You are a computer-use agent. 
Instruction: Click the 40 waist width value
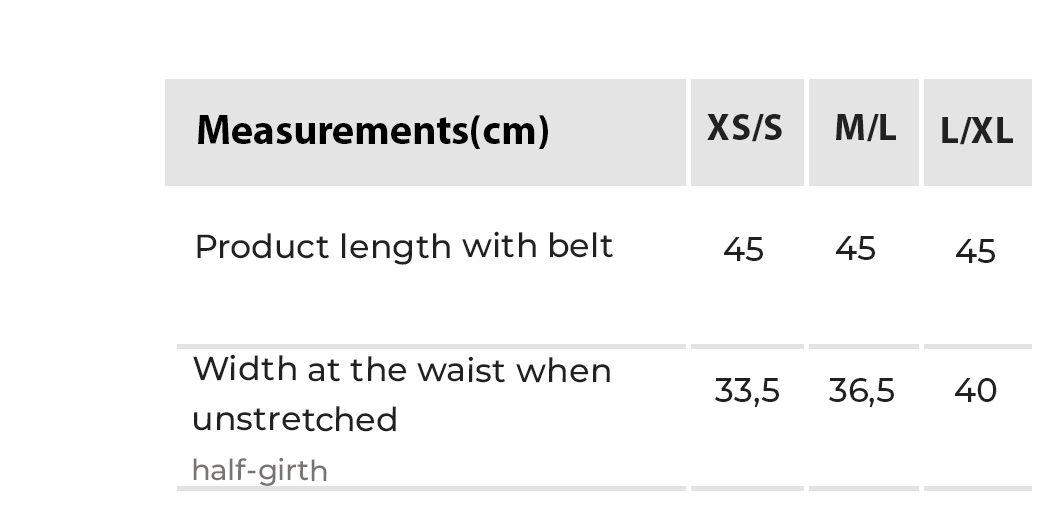pyautogui.click(x=975, y=390)
